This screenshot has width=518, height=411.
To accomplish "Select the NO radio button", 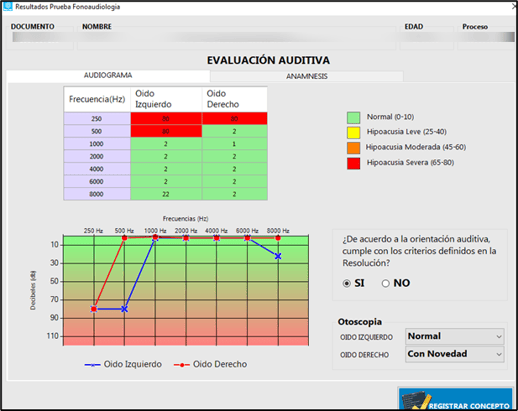I will point(386,283).
